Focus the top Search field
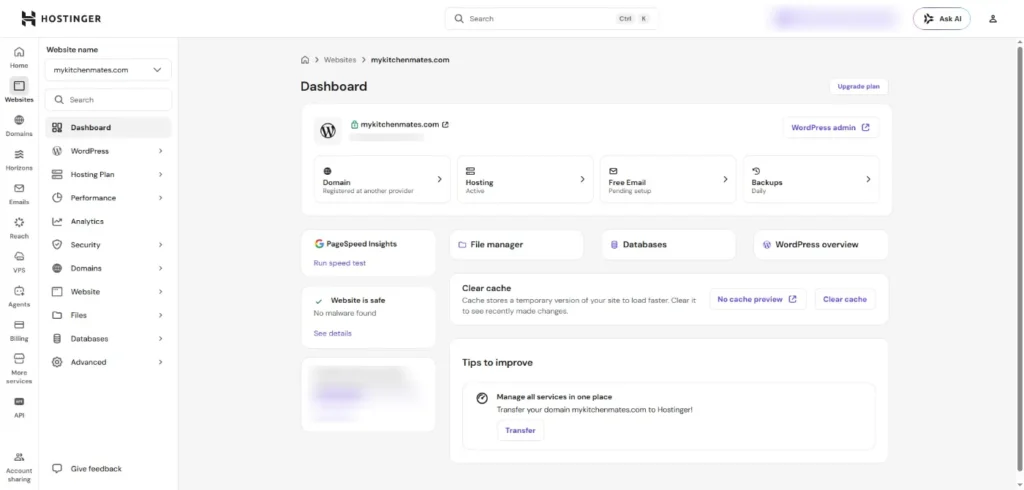 (x=551, y=19)
